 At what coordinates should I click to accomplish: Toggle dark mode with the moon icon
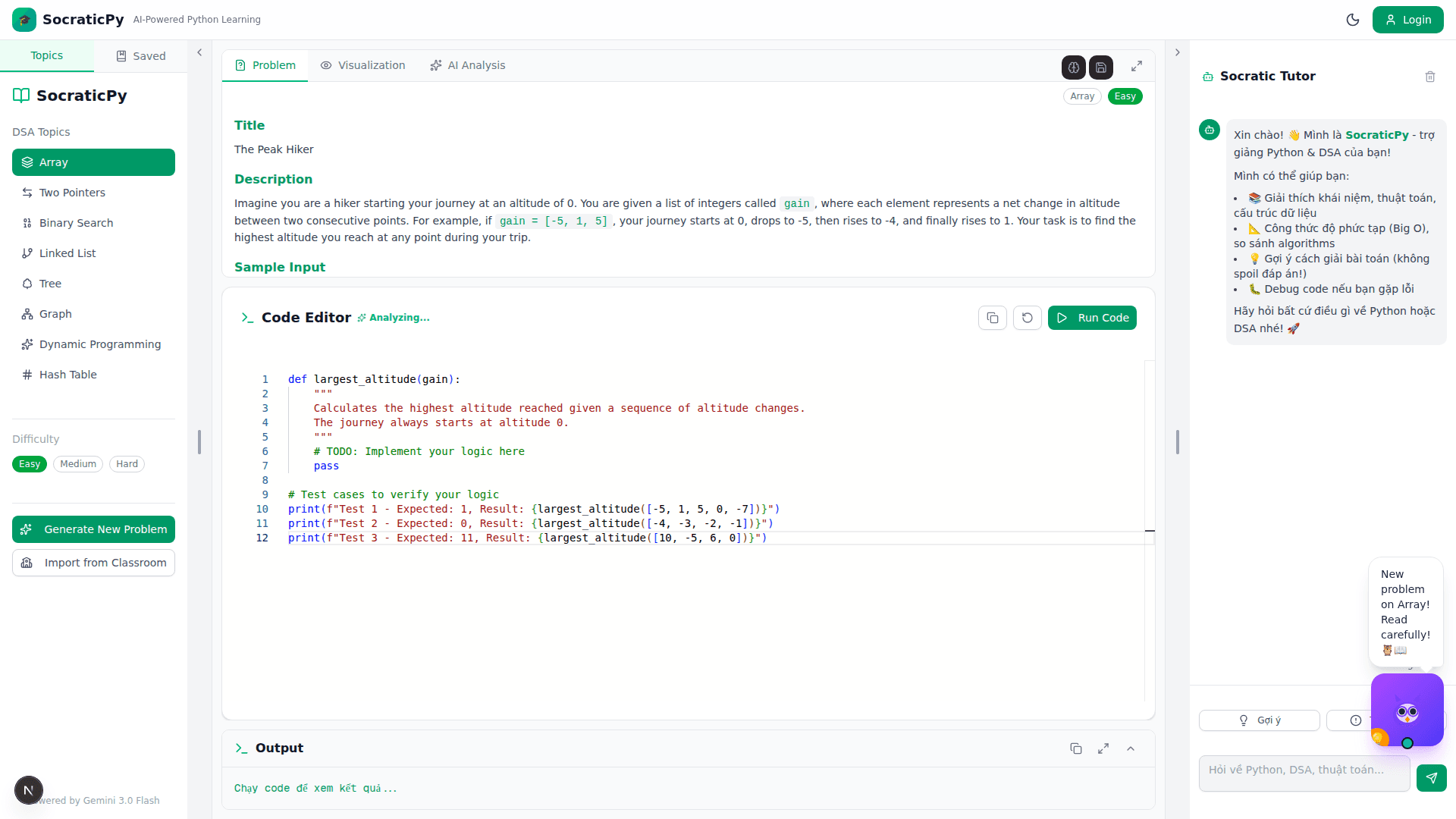1353,20
